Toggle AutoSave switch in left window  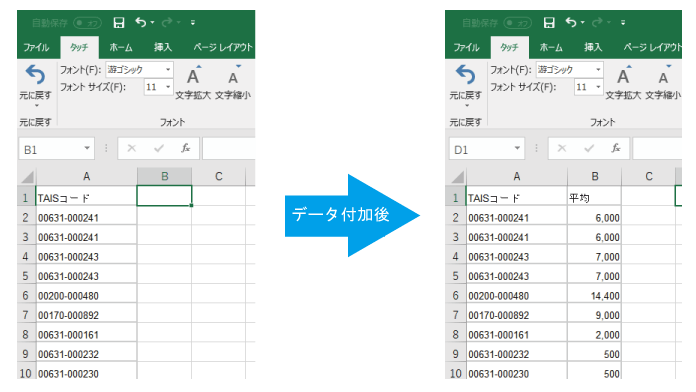pyautogui.click(x=87, y=23)
